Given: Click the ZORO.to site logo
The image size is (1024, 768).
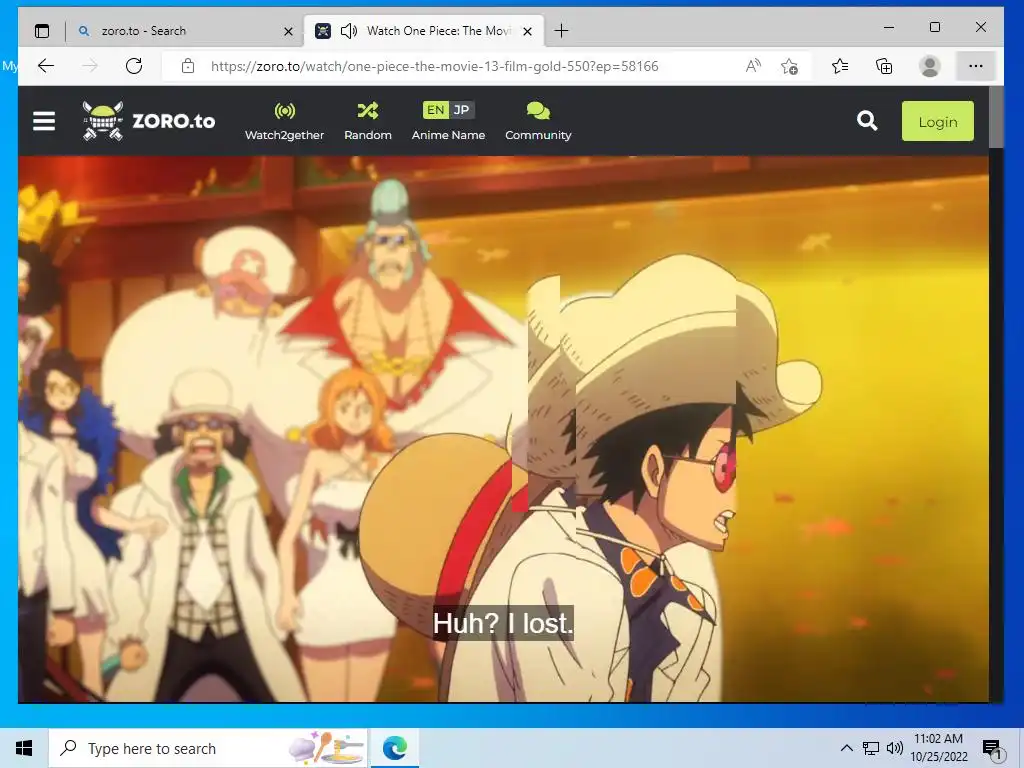Looking at the screenshot, I should coord(148,121).
